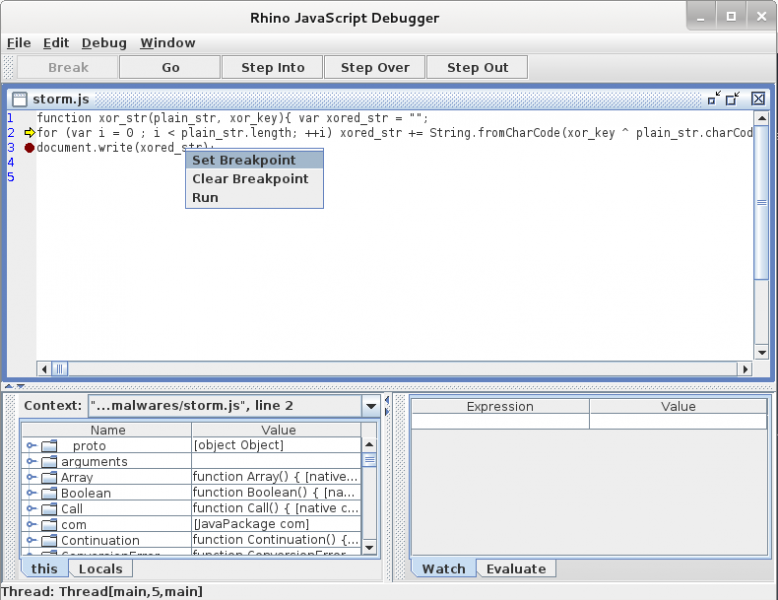Switch to the Locals tab
Image resolution: width=778 pixels, height=600 pixels.
tap(100, 569)
